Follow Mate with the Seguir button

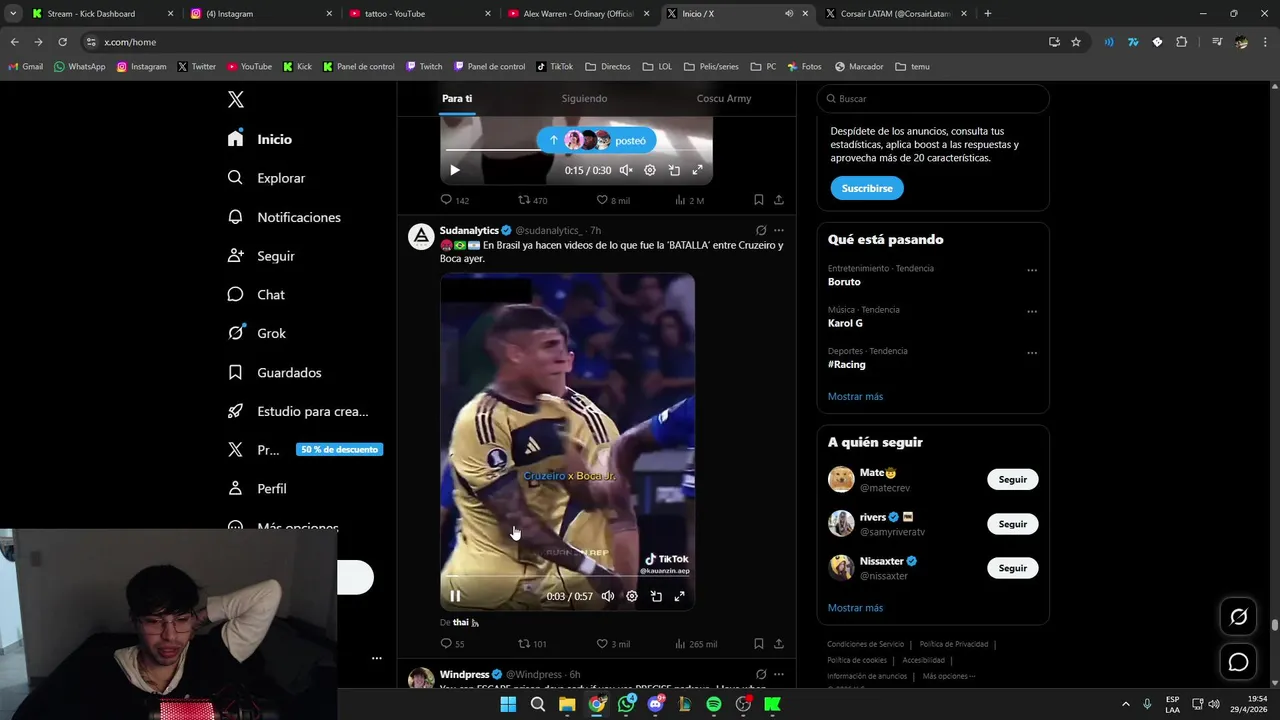pyautogui.click(x=1013, y=479)
